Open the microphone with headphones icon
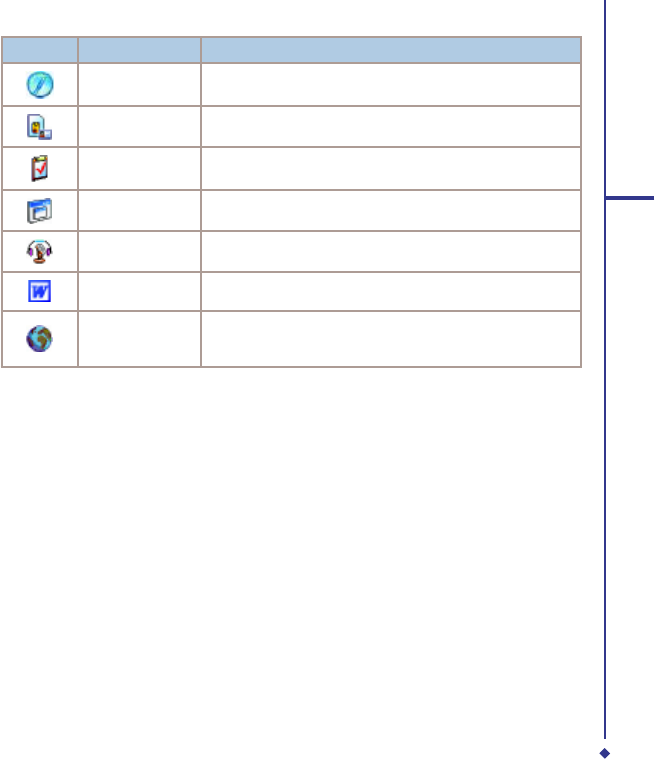This screenshot has width=655, height=759. [x=39, y=251]
